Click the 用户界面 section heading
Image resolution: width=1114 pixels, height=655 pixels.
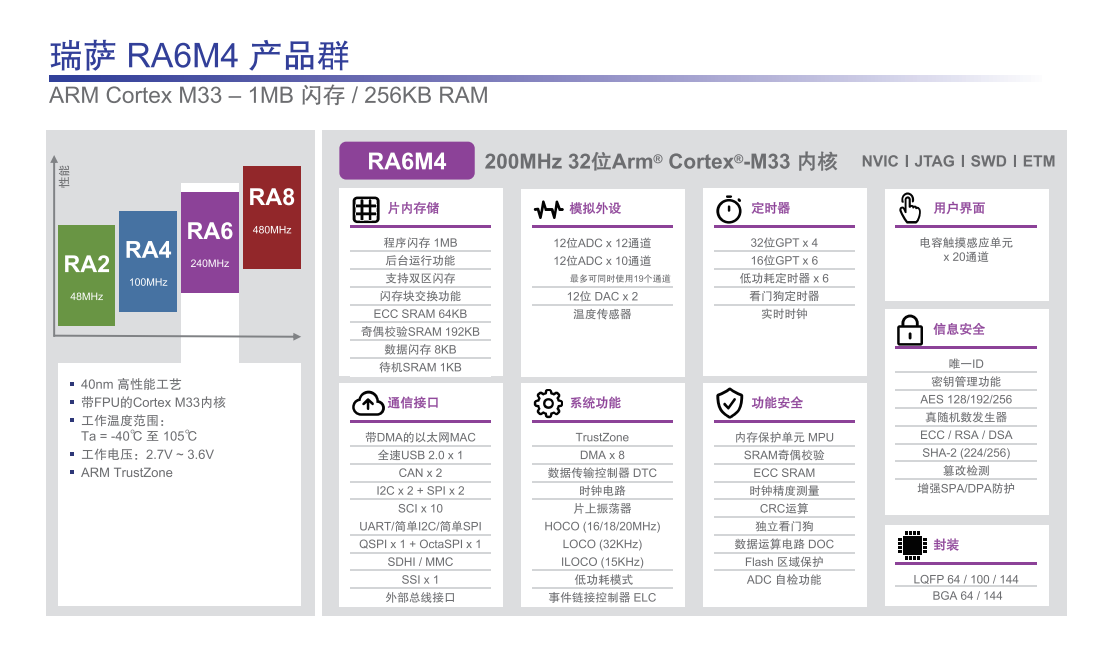click(959, 208)
